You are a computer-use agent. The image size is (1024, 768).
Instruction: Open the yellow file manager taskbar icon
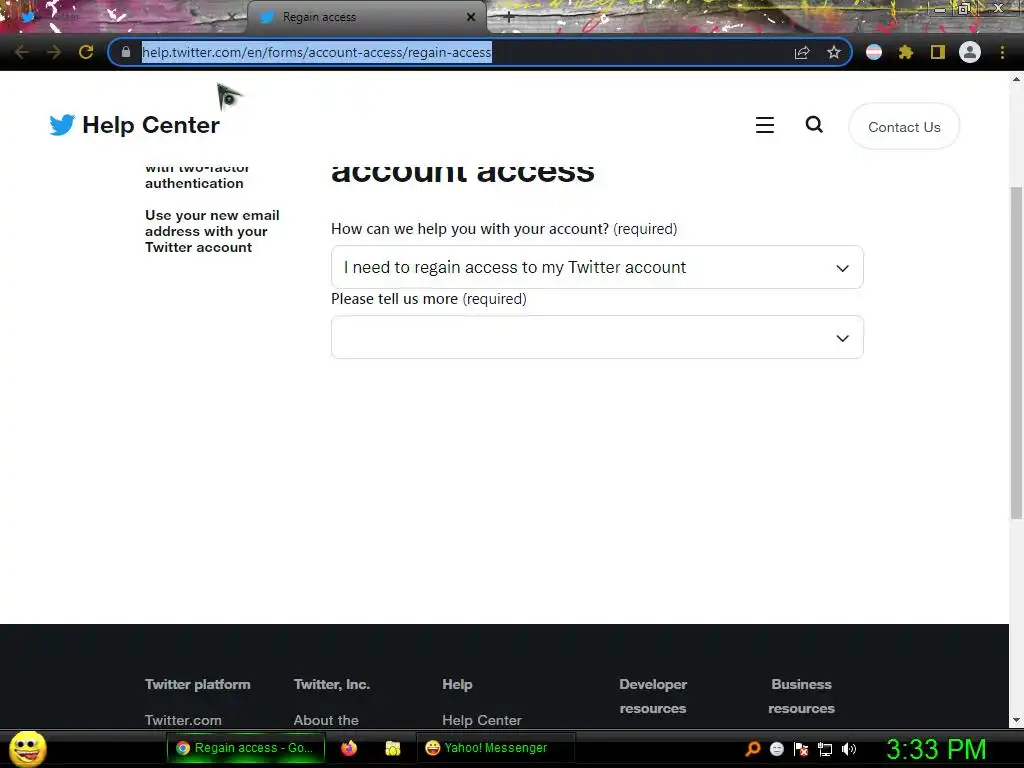pyautogui.click(x=392, y=748)
